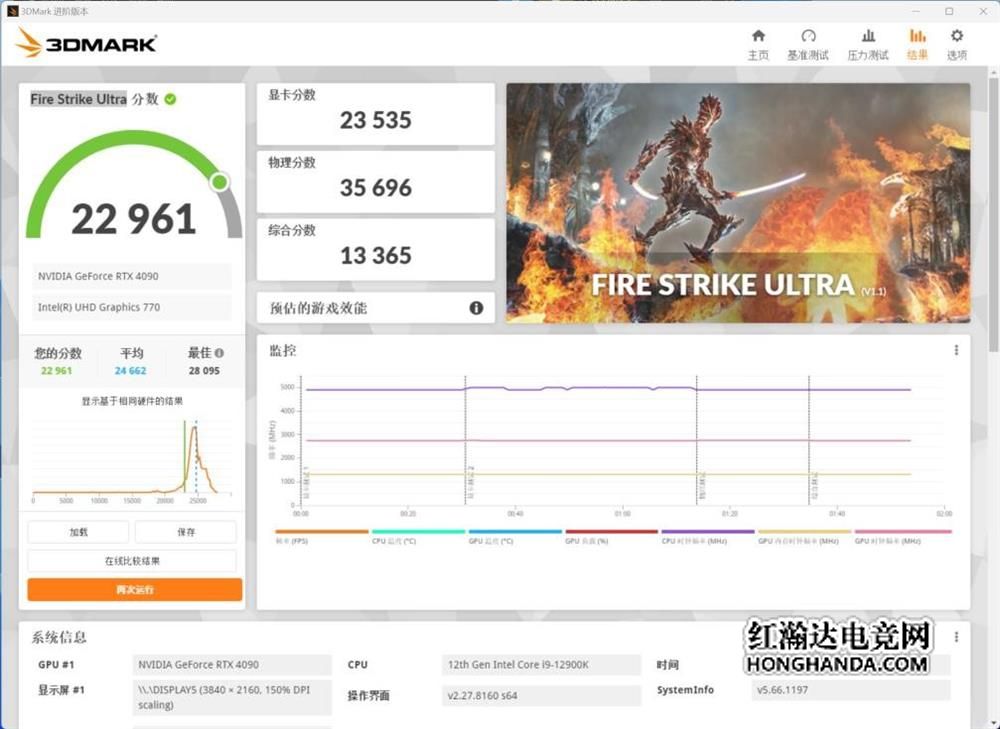Toggle the yellow GPU (MHz) legend entry
This screenshot has width=1000, height=729.
pos(804,536)
